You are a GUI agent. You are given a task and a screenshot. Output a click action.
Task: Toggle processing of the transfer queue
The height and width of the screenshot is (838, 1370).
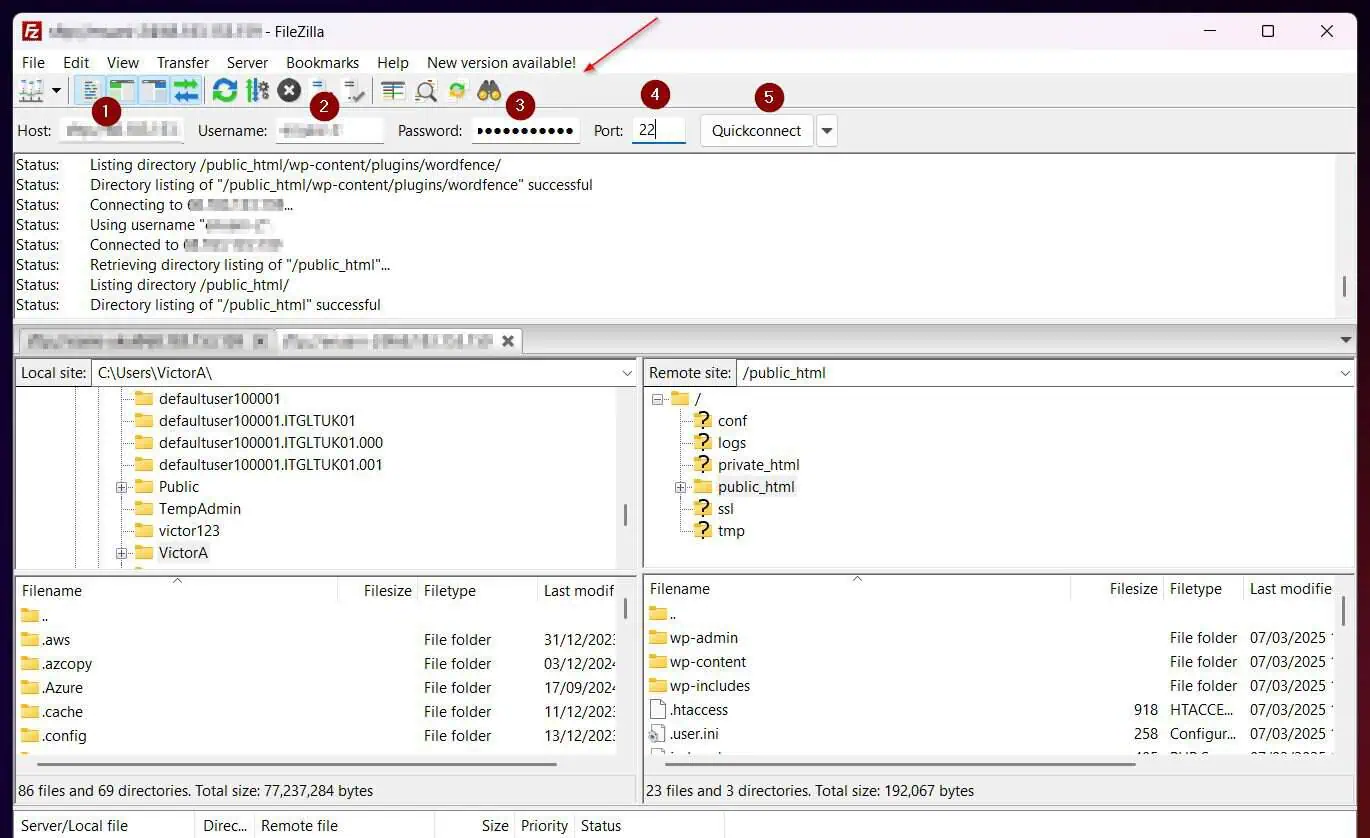(x=257, y=91)
